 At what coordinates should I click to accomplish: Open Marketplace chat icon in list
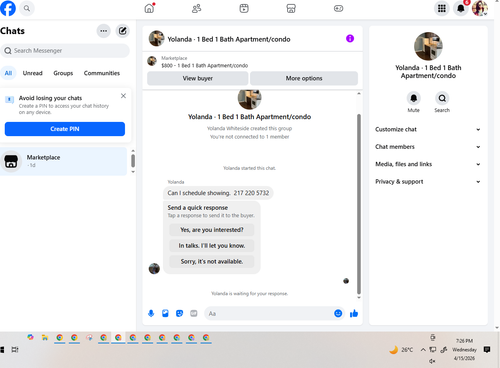tap(11, 161)
